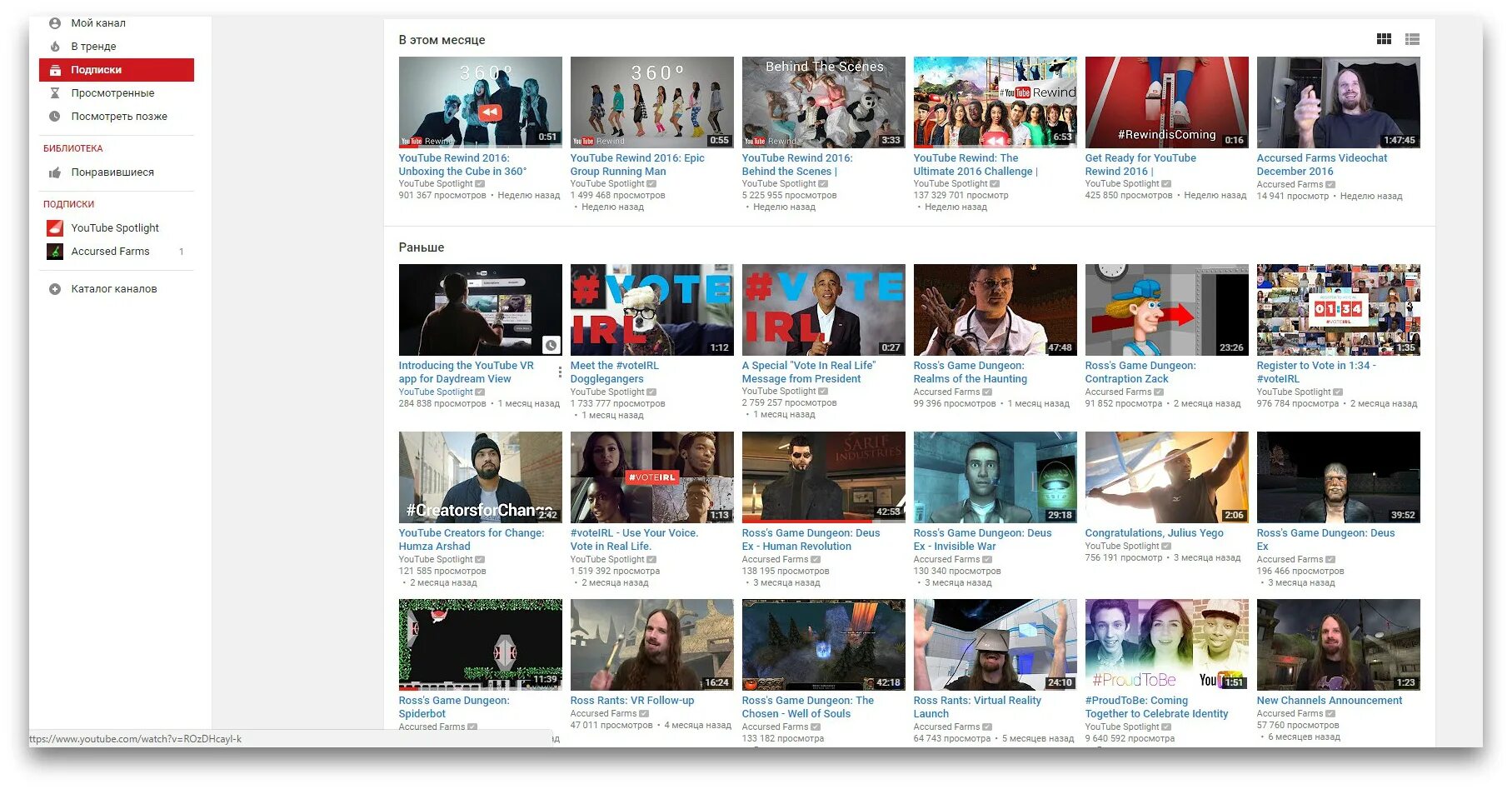Click the Accursed Farms channel avatar
1512x789 pixels.
point(55,251)
